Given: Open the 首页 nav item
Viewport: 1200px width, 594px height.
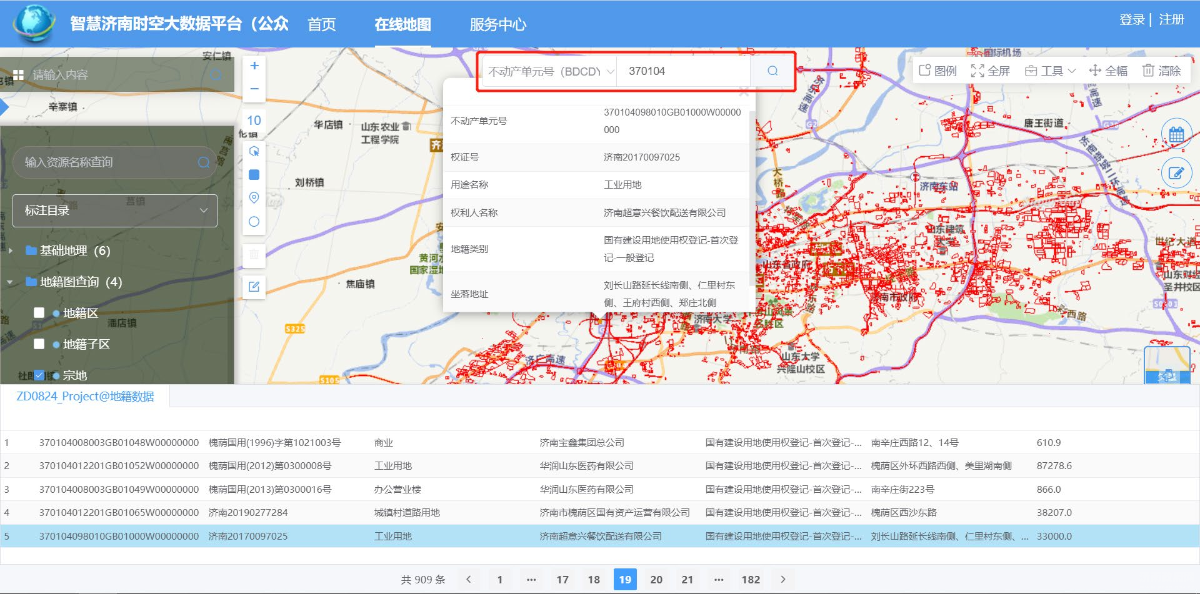Looking at the screenshot, I should 321,24.
